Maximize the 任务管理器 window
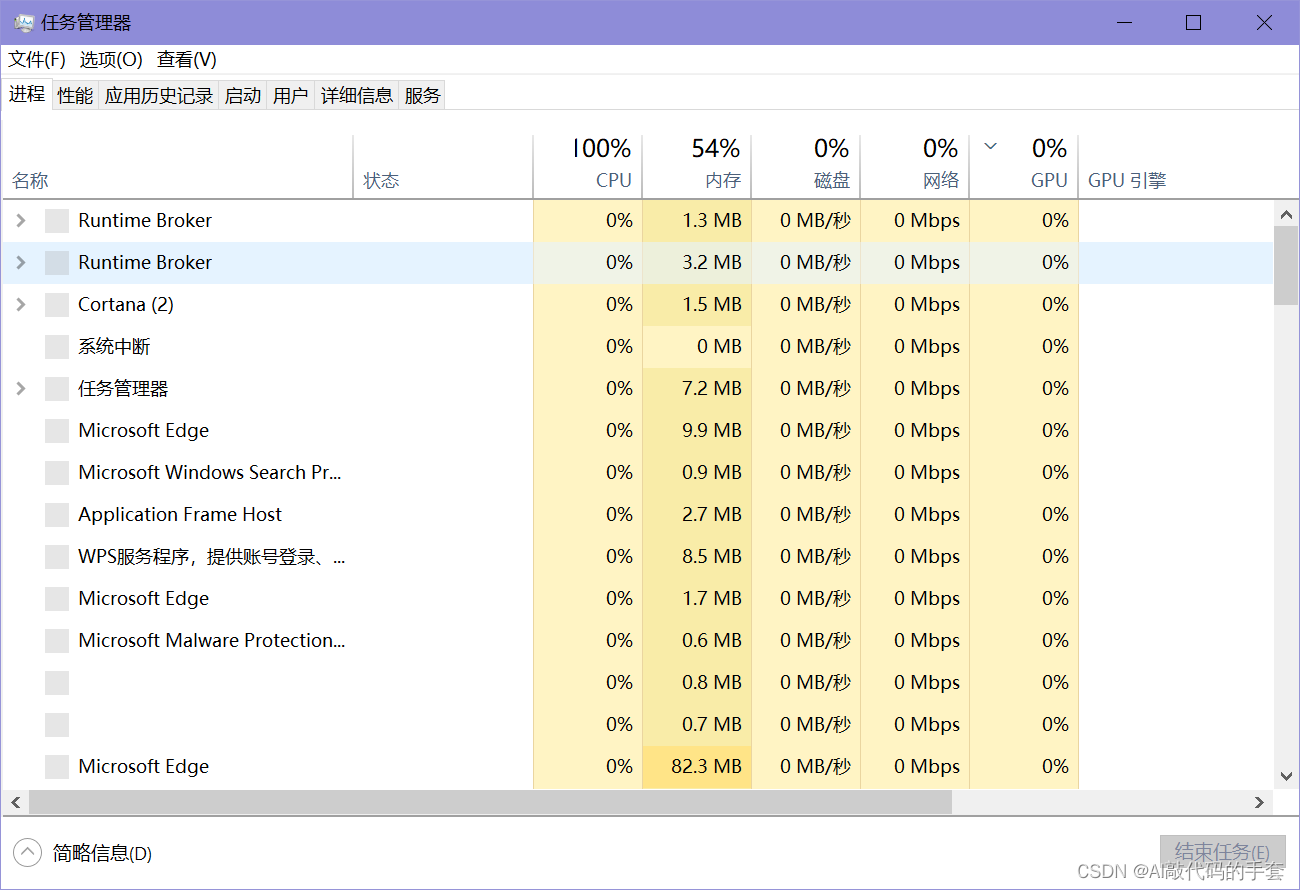This screenshot has width=1300, height=890. coord(1193,23)
